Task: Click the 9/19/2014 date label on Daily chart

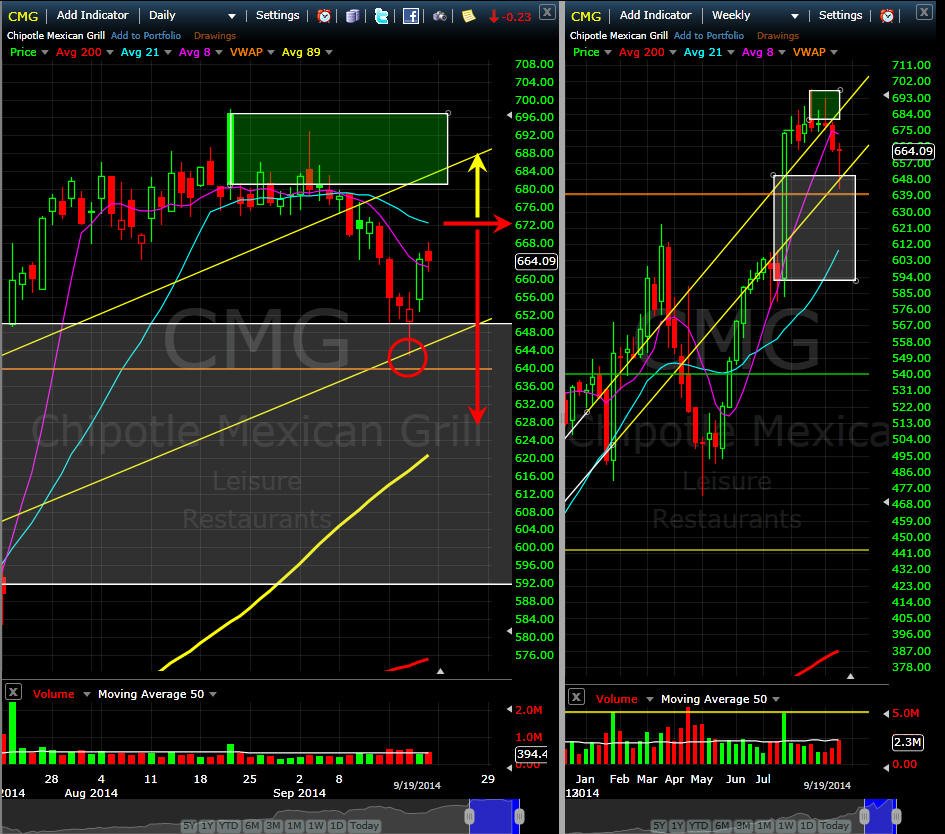Action: pyautogui.click(x=417, y=785)
